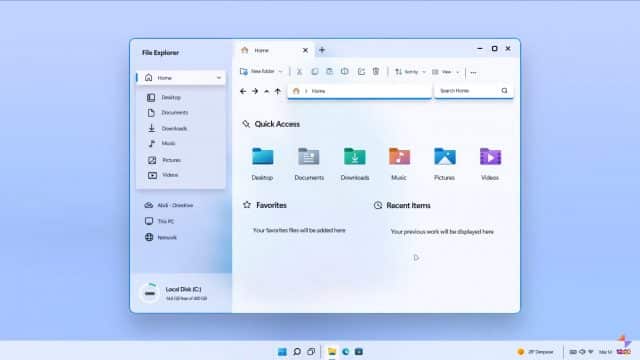Click the Search Home field

tap(473, 91)
